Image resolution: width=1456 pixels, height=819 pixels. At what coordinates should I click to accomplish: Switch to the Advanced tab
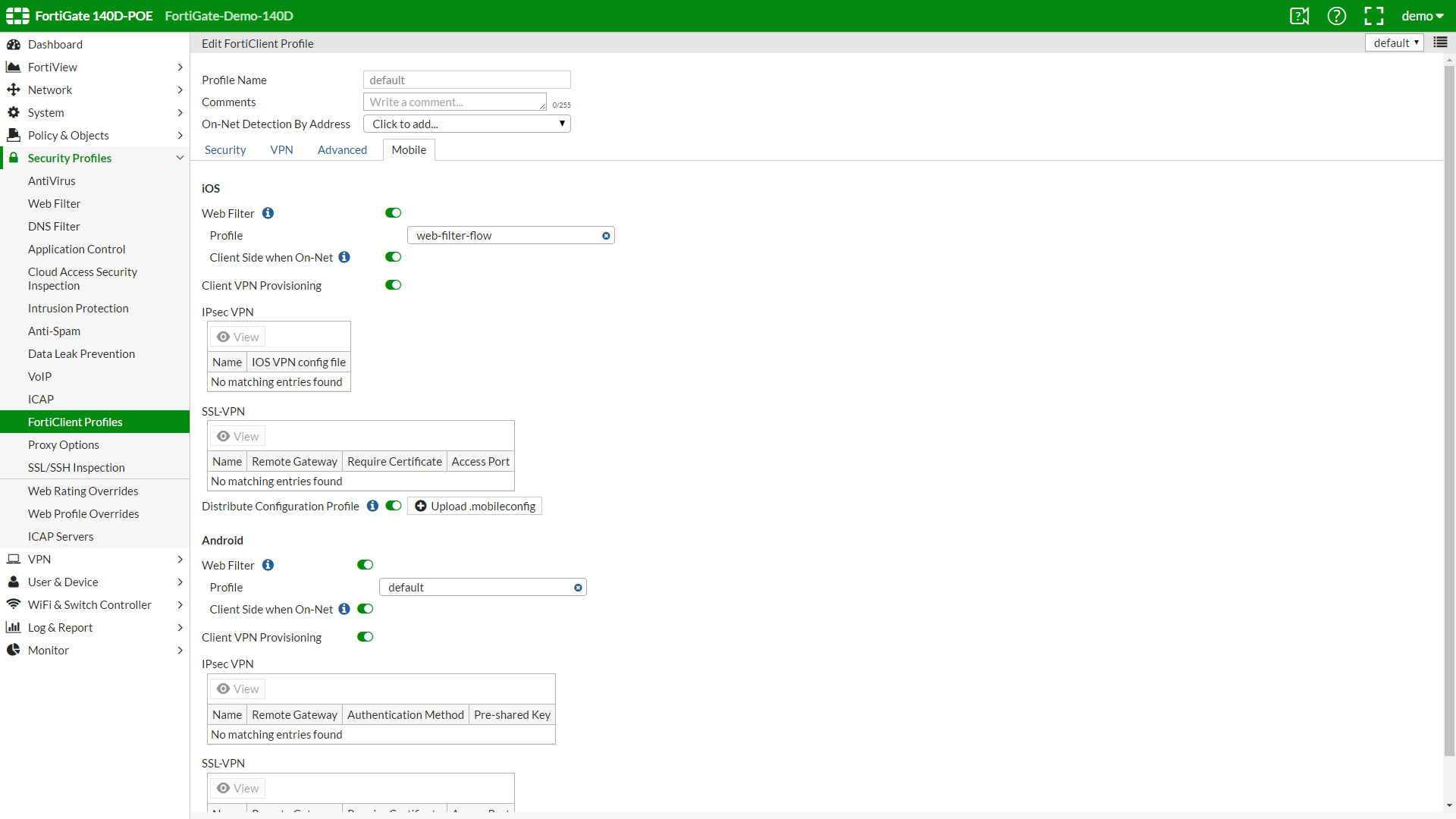(342, 150)
